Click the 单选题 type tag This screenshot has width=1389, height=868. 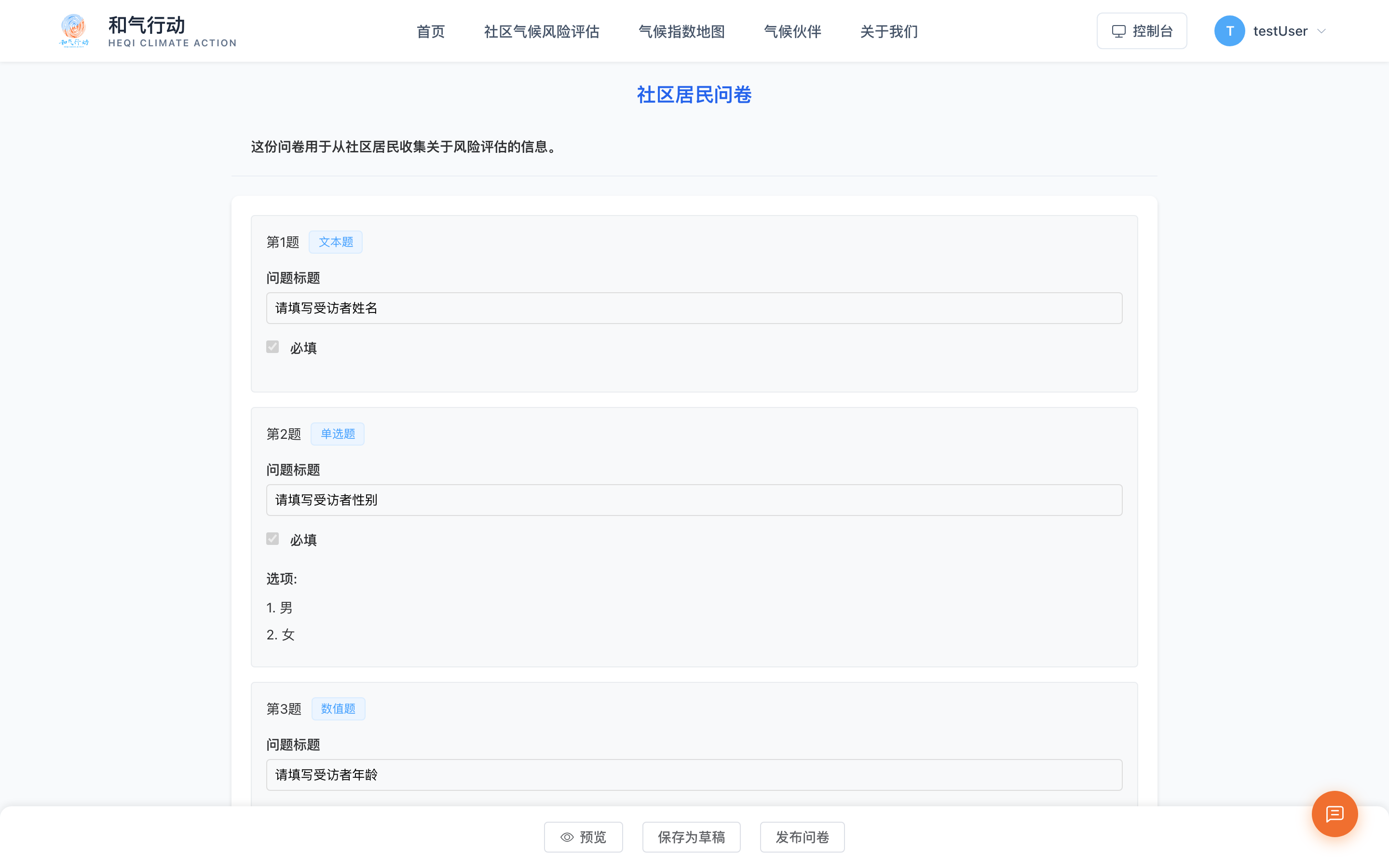click(x=338, y=434)
